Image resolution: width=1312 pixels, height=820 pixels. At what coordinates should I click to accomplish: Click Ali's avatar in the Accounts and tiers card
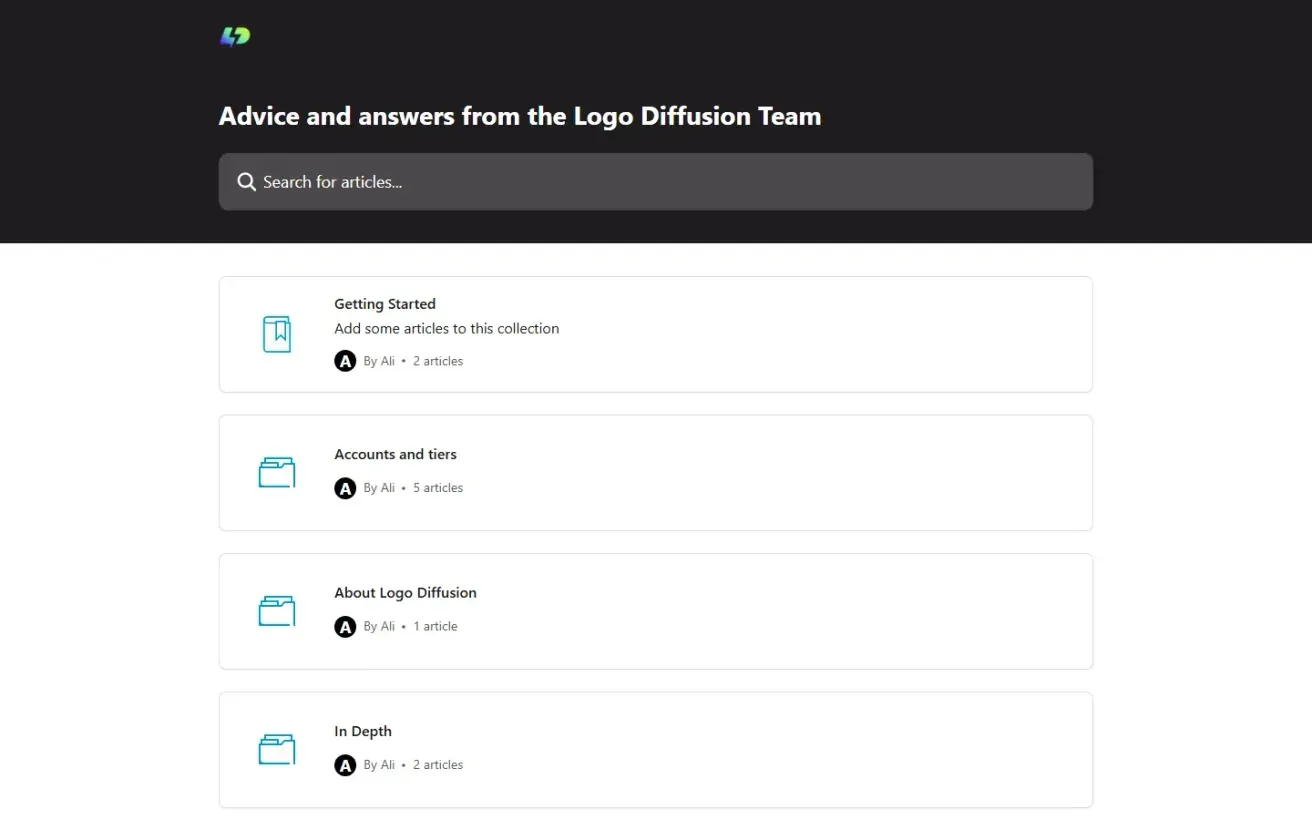345,488
